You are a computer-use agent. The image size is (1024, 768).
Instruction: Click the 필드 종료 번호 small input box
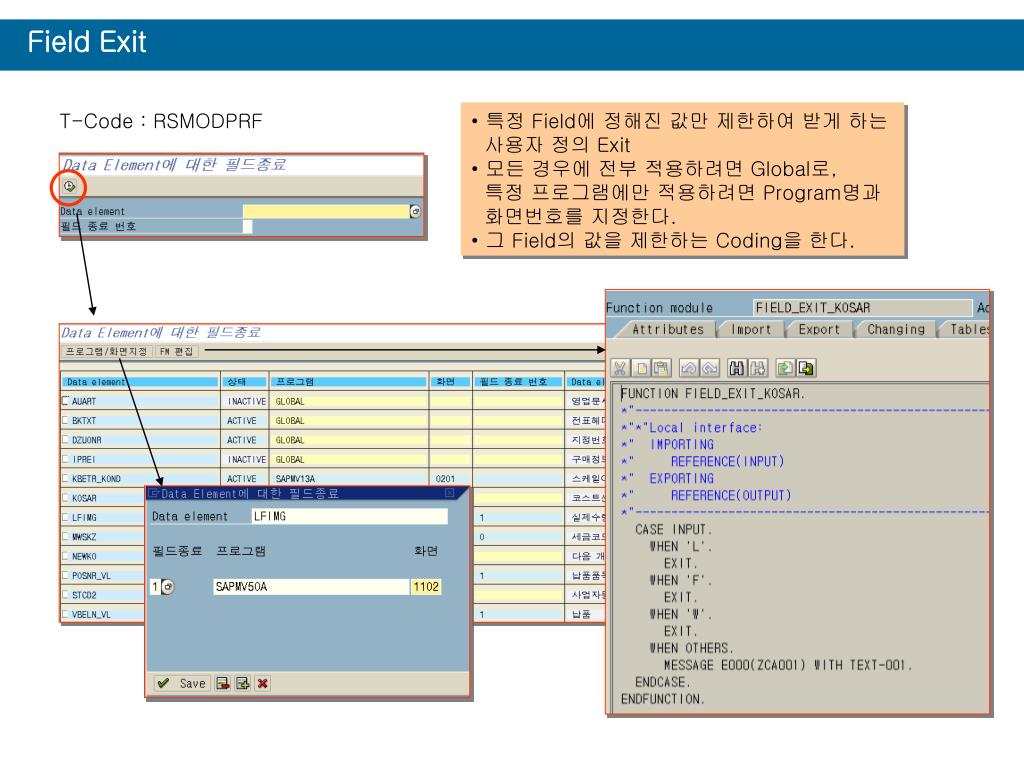[x=248, y=226]
